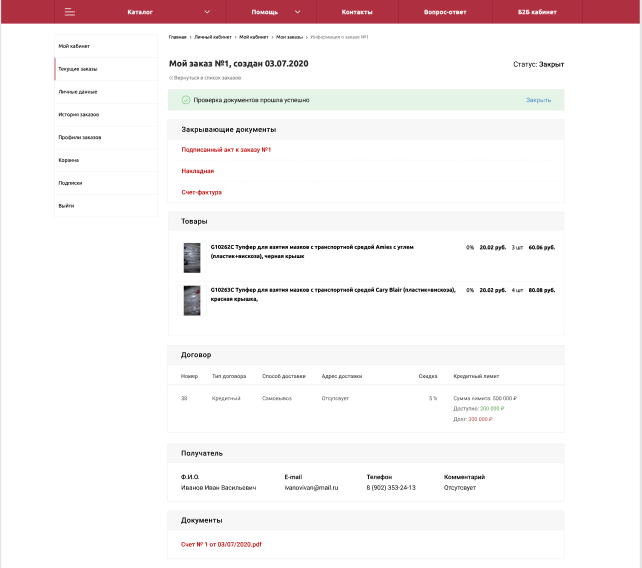Open the Счет-фактура document link
This screenshot has width=642, height=568.
pyautogui.click(x=201, y=192)
